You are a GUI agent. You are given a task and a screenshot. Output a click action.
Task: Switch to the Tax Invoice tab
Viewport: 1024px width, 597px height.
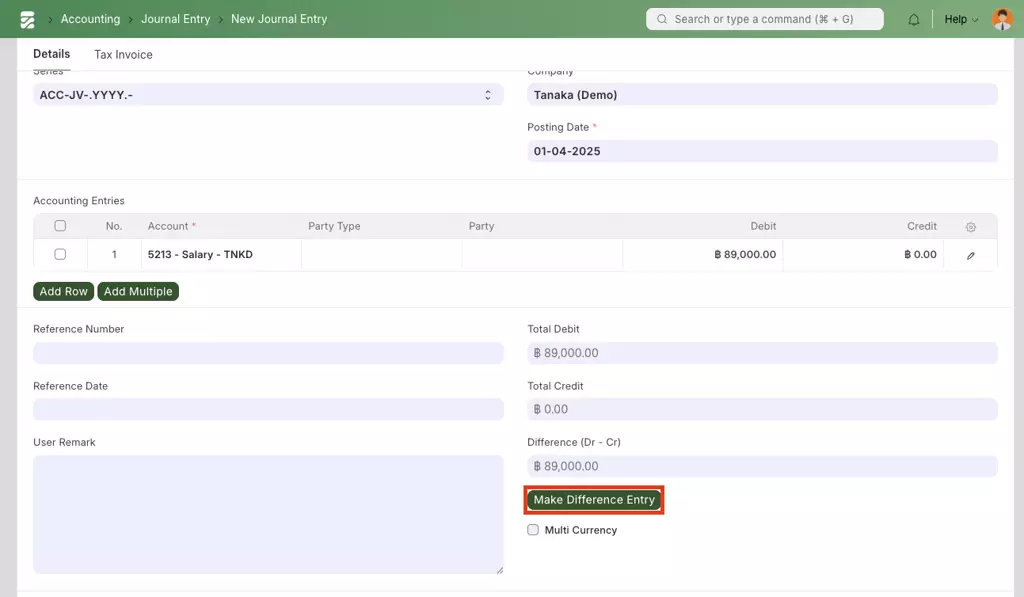tap(123, 55)
